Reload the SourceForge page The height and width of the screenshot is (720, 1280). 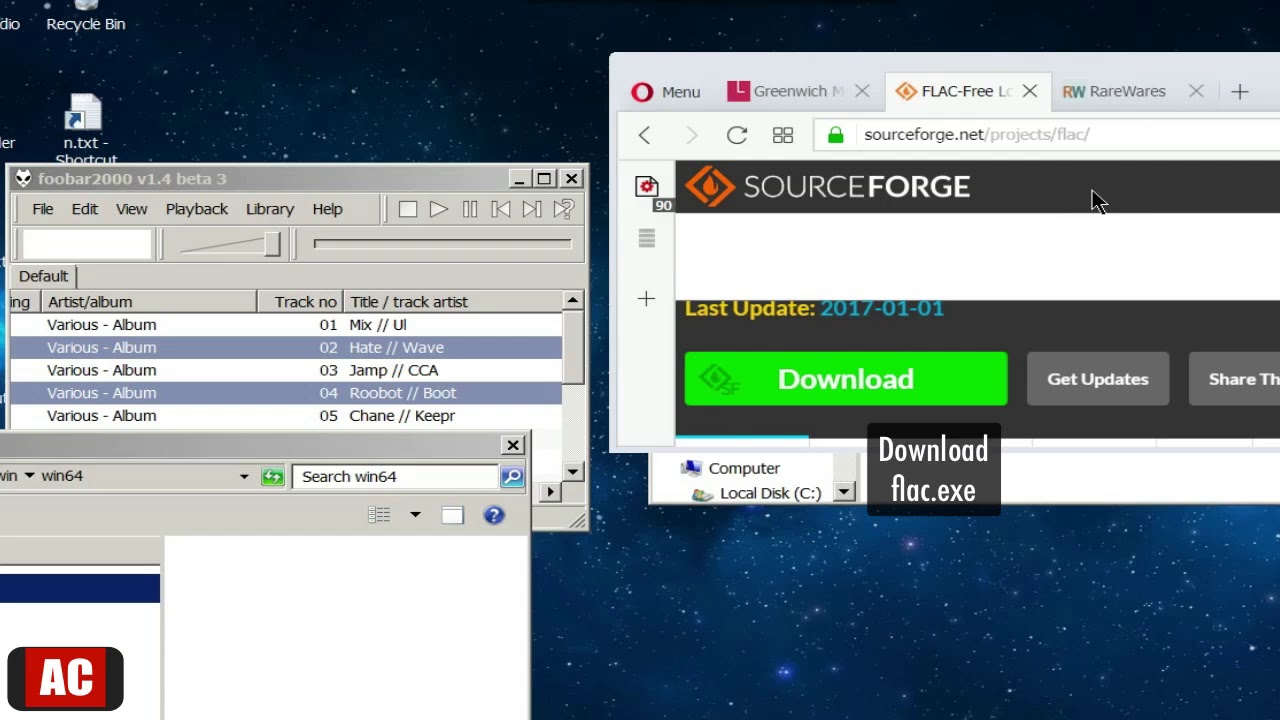(x=737, y=135)
